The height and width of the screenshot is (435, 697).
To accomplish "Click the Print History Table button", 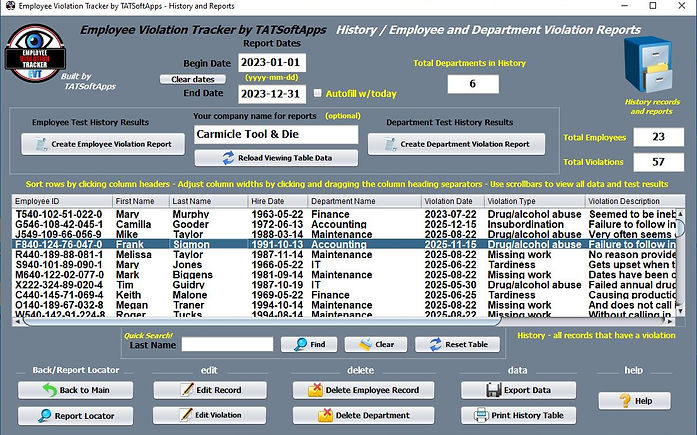I will pos(518,415).
